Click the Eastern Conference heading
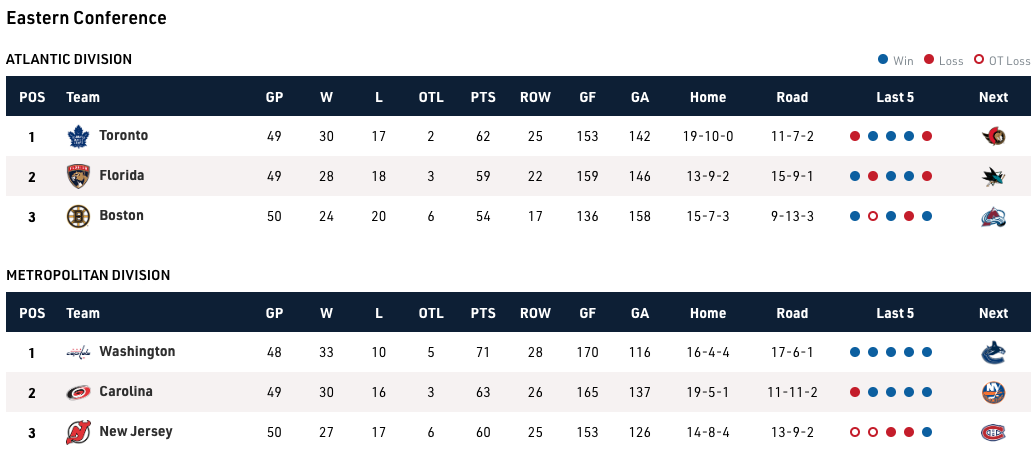The height and width of the screenshot is (475, 1035). pyautogui.click(x=87, y=18)
